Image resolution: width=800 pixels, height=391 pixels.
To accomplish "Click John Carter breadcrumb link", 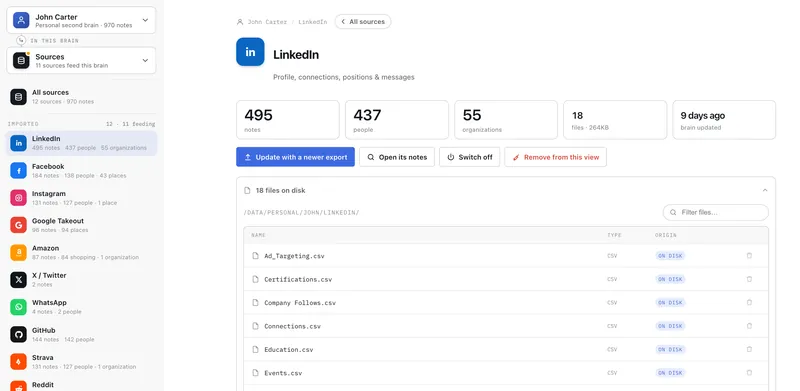I will pyautogui.click(x=267, y=22).
